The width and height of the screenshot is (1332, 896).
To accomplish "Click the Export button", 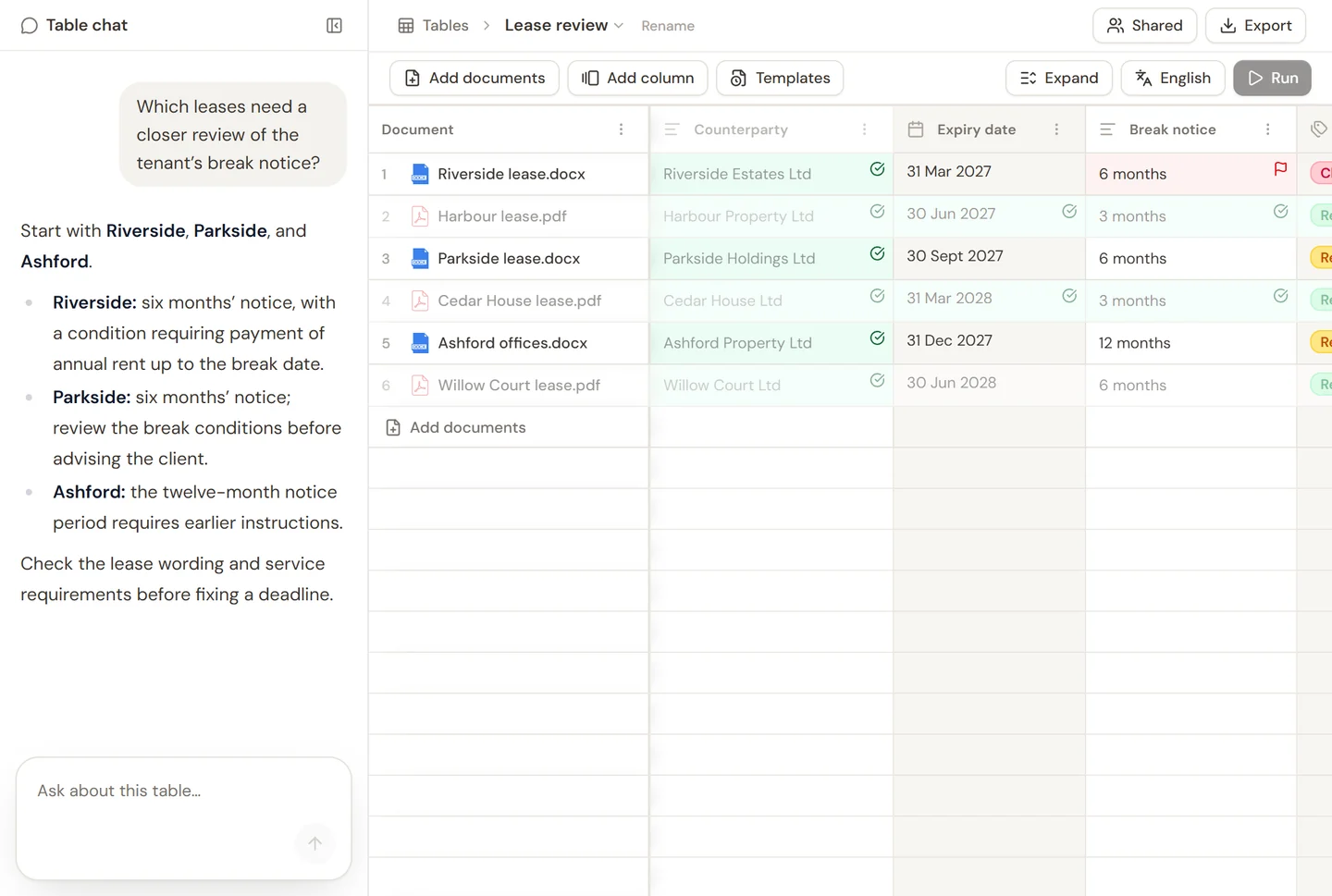I will (1255, 26).
